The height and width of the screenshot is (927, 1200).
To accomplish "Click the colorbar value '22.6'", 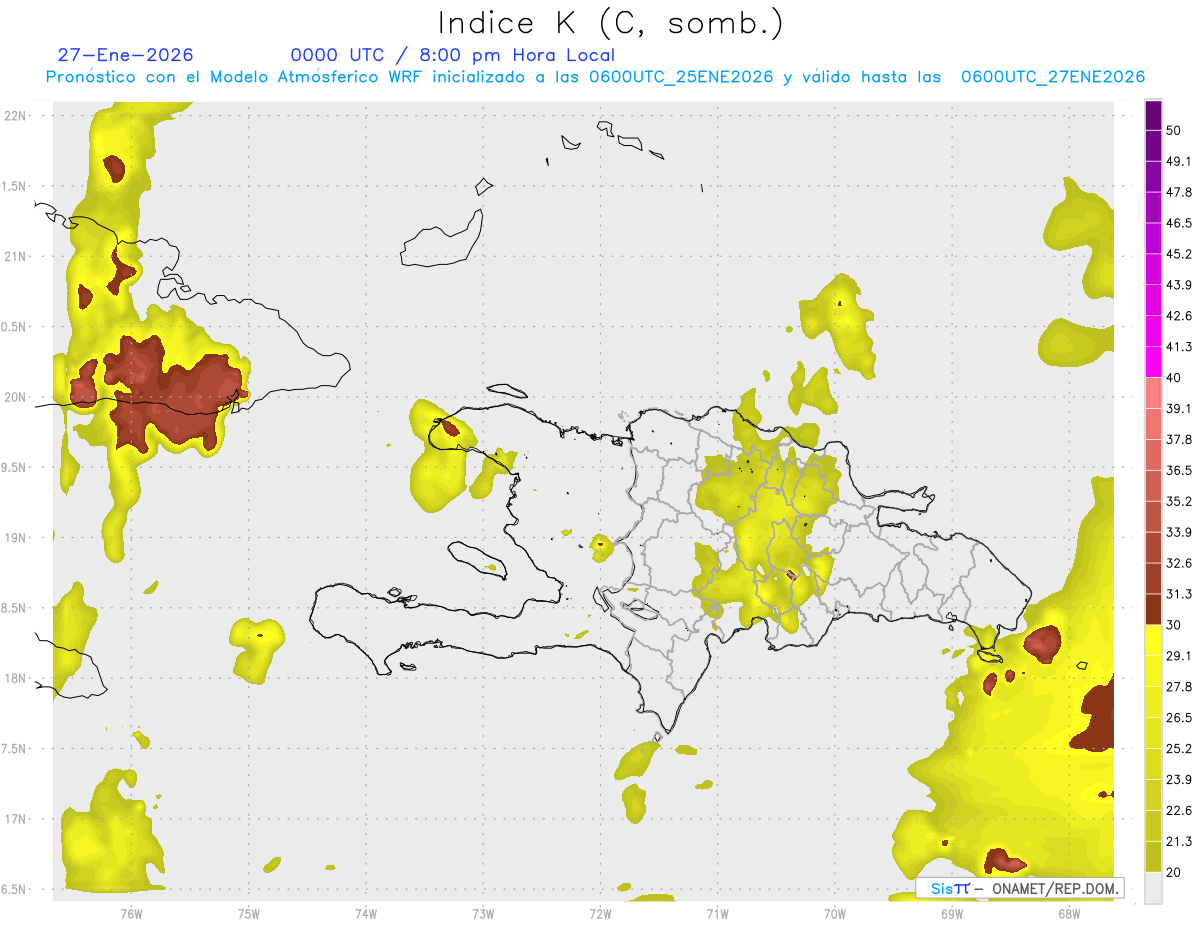I will point(1179,810).
